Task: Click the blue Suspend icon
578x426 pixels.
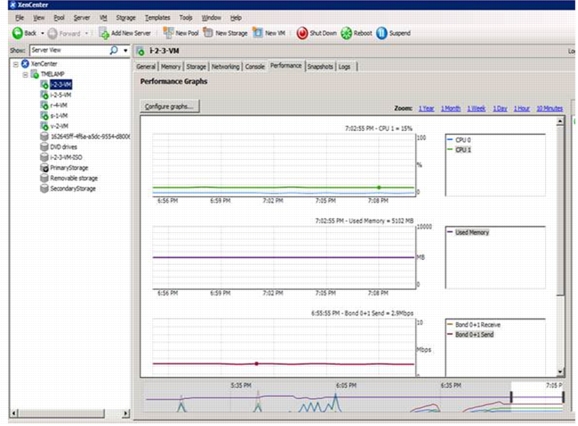Action: (382, 33)
